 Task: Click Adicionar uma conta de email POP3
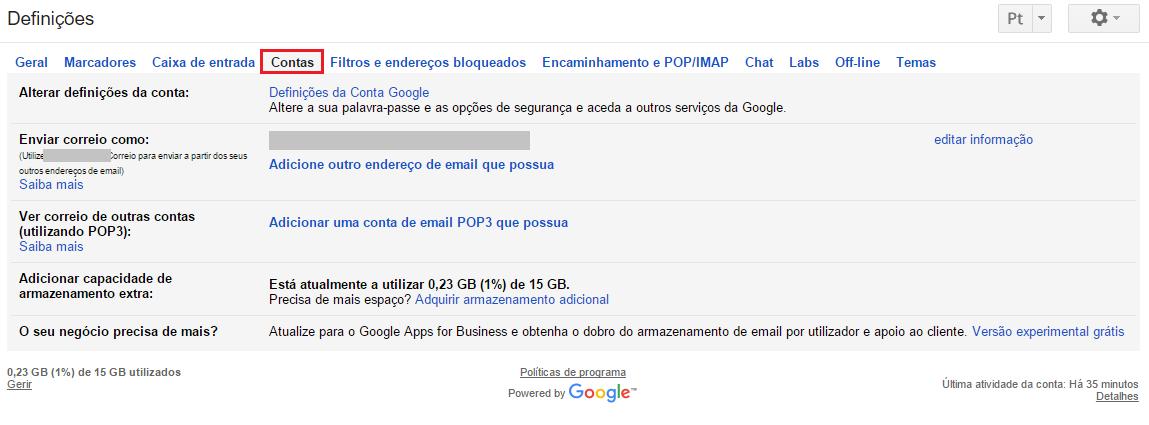[x=418, y=223]
